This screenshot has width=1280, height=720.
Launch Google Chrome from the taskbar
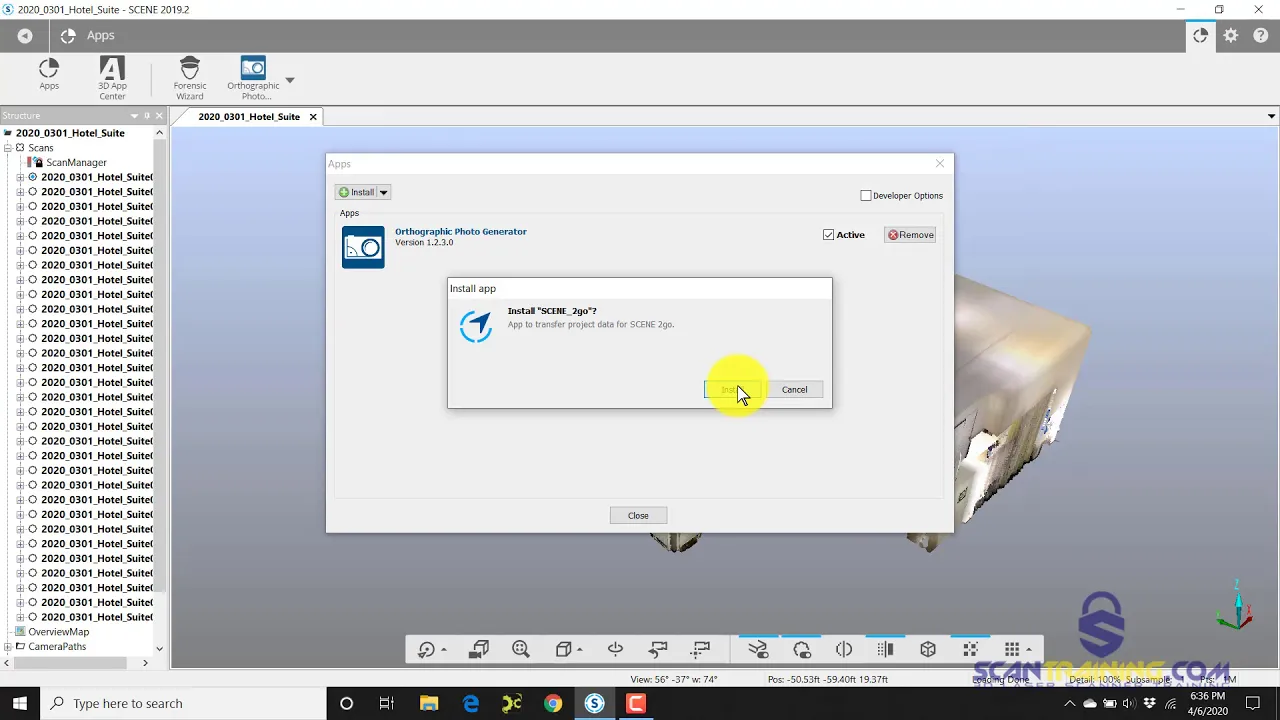click(553, 704)
